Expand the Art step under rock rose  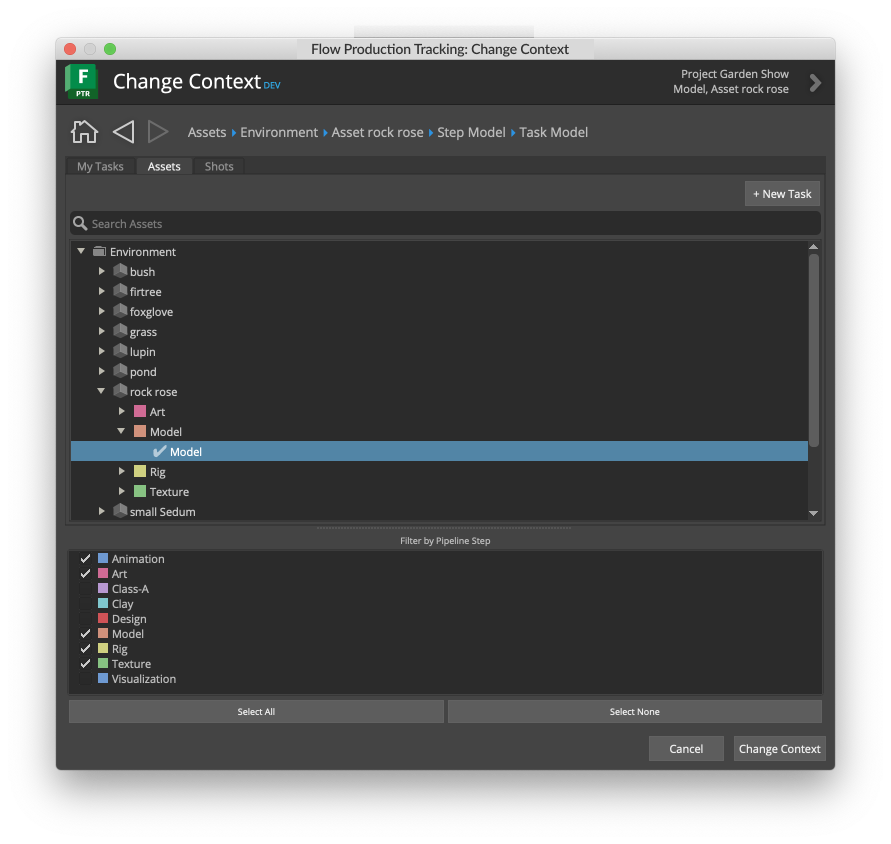tap(122, 411)
